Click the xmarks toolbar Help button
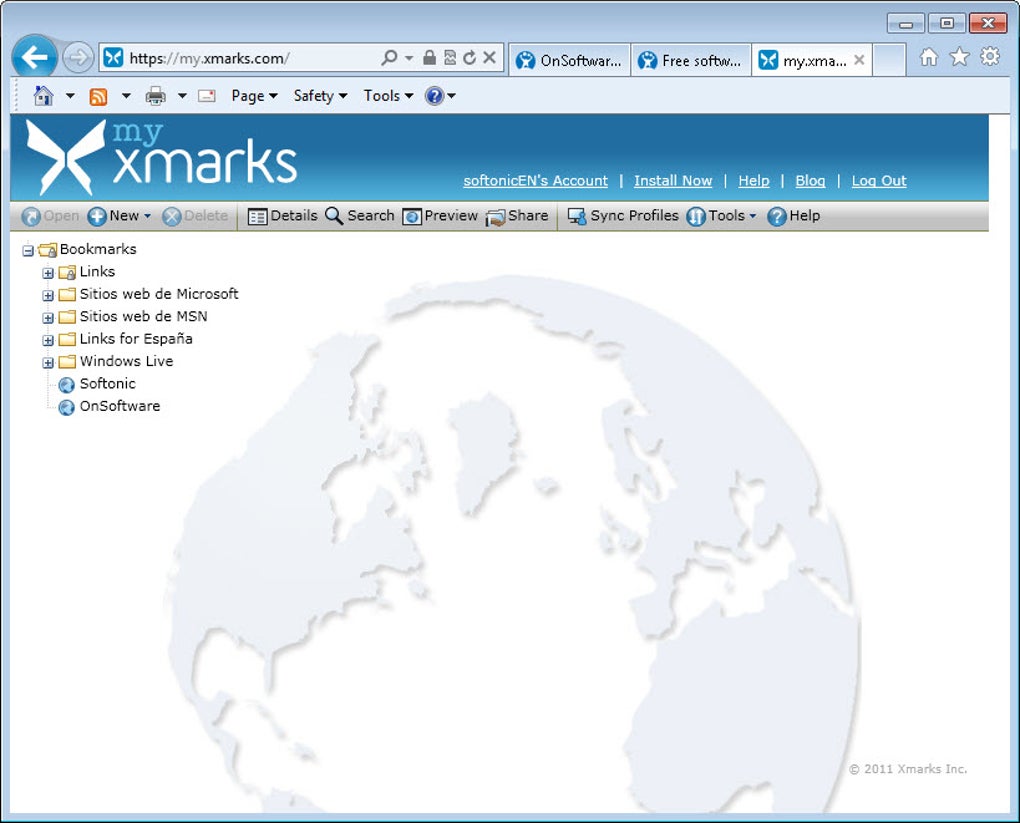 pyautogui.click(x=794, y=216)
